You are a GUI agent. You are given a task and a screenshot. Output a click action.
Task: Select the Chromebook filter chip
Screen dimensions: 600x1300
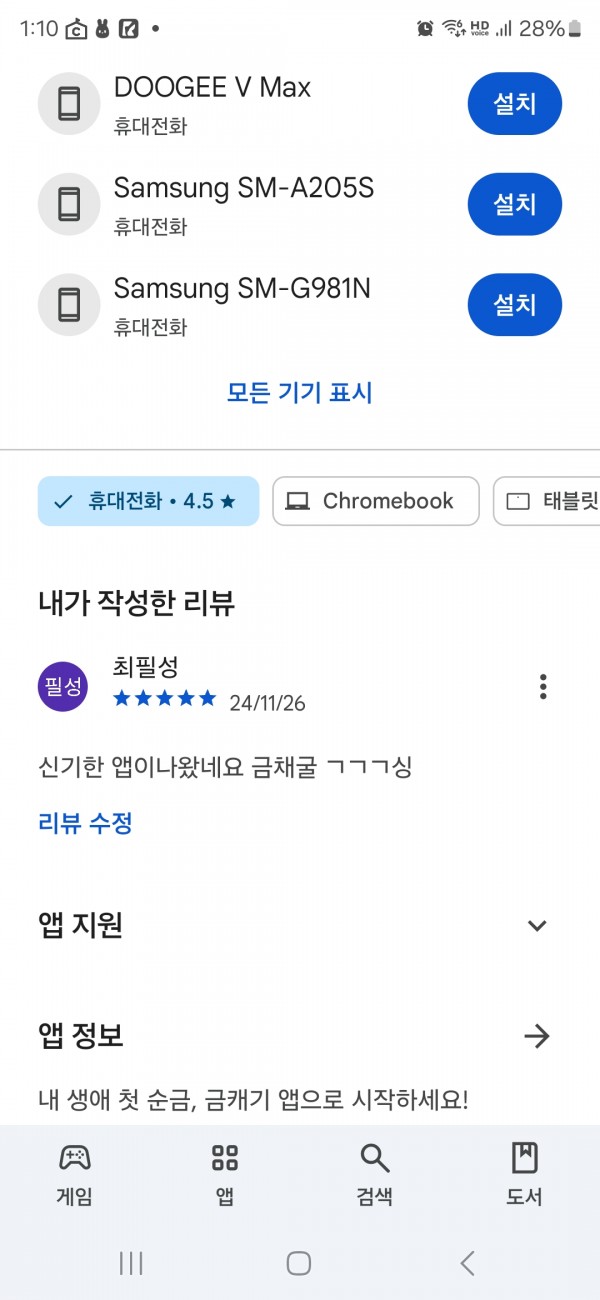[376, 501]
